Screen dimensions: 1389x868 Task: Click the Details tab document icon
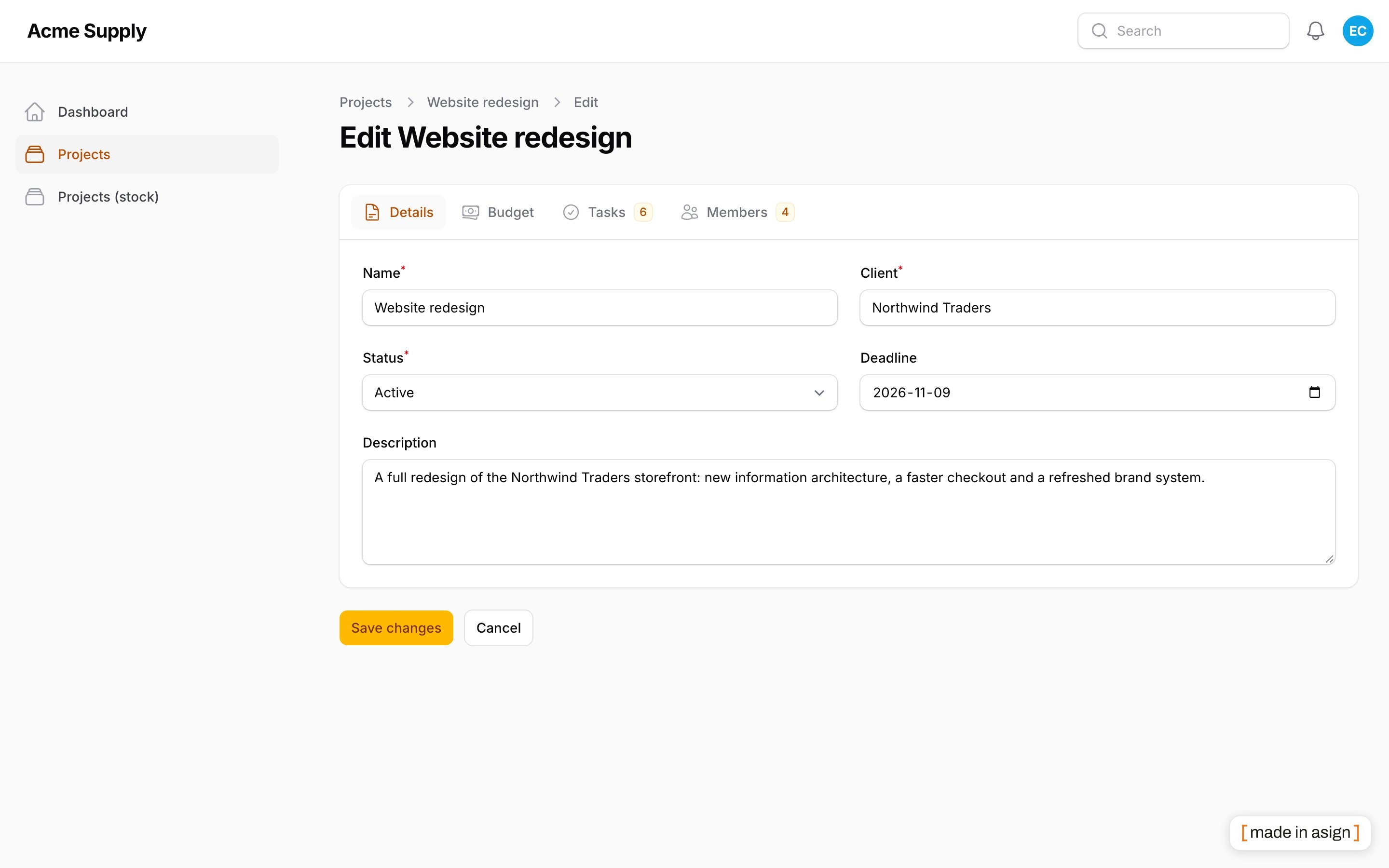pyautogui.click(x=372, y=212)
